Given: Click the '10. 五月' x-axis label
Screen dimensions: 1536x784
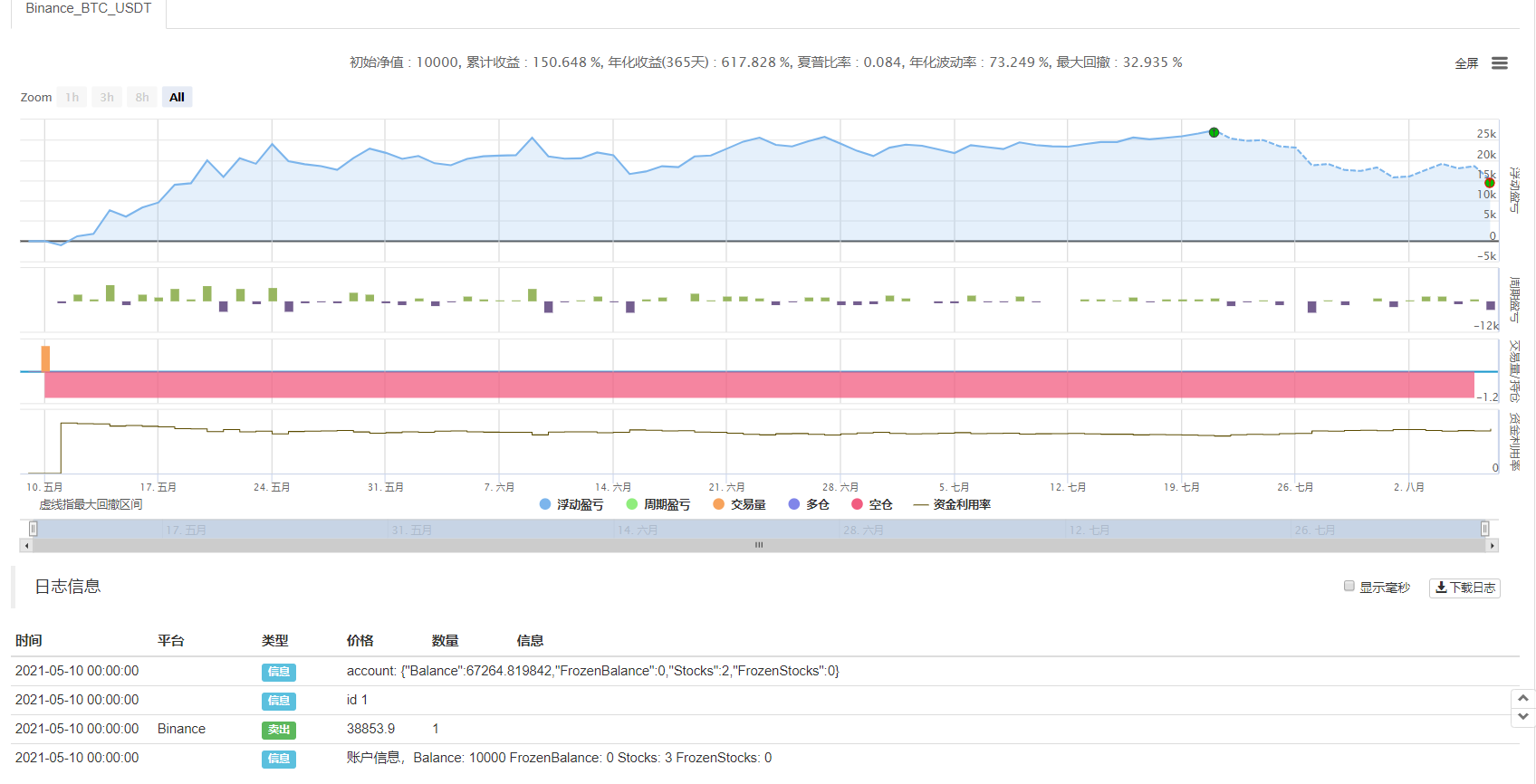Looking at the screenshot, I should [x=44, y=487].
